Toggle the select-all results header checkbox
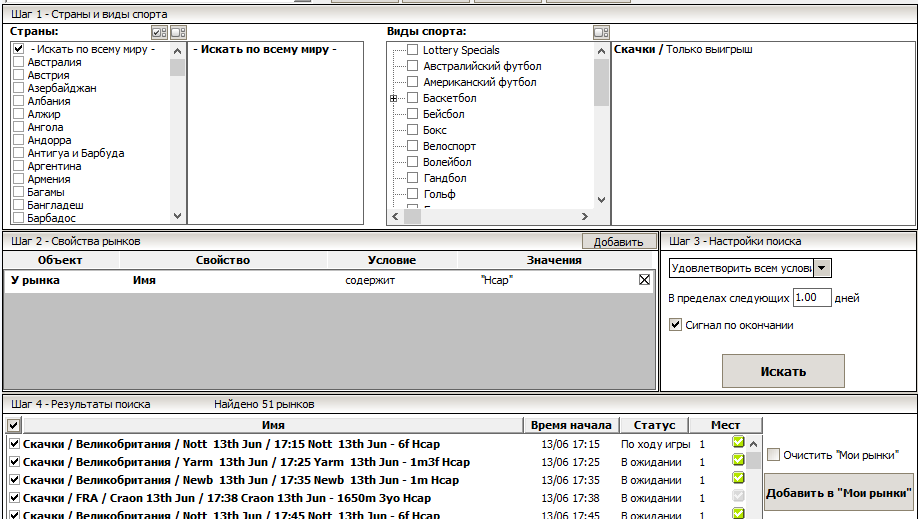This screenshot has height=519, width=918. coord(13,425)
